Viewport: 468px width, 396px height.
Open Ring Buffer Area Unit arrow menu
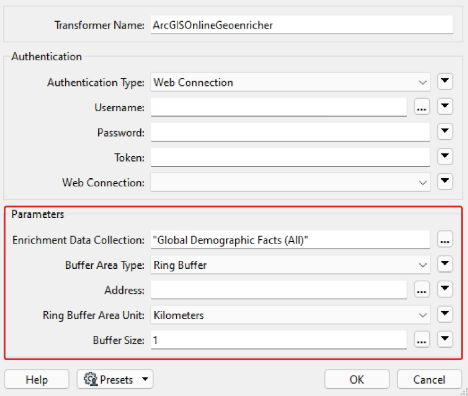point(445,314)
